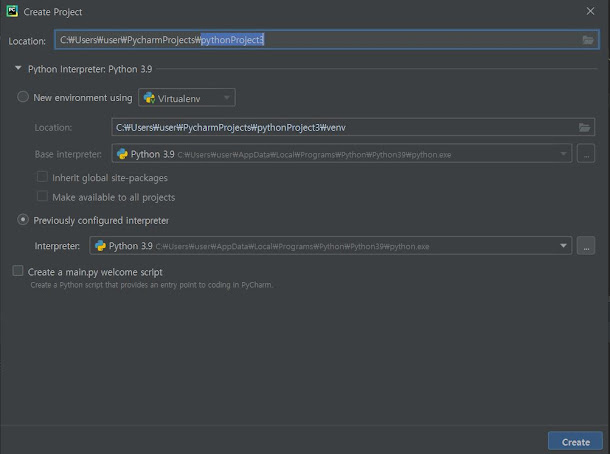Click the 'Base interpreter:' label
Viewport: 610px width, 454px height.
[68, 154]
